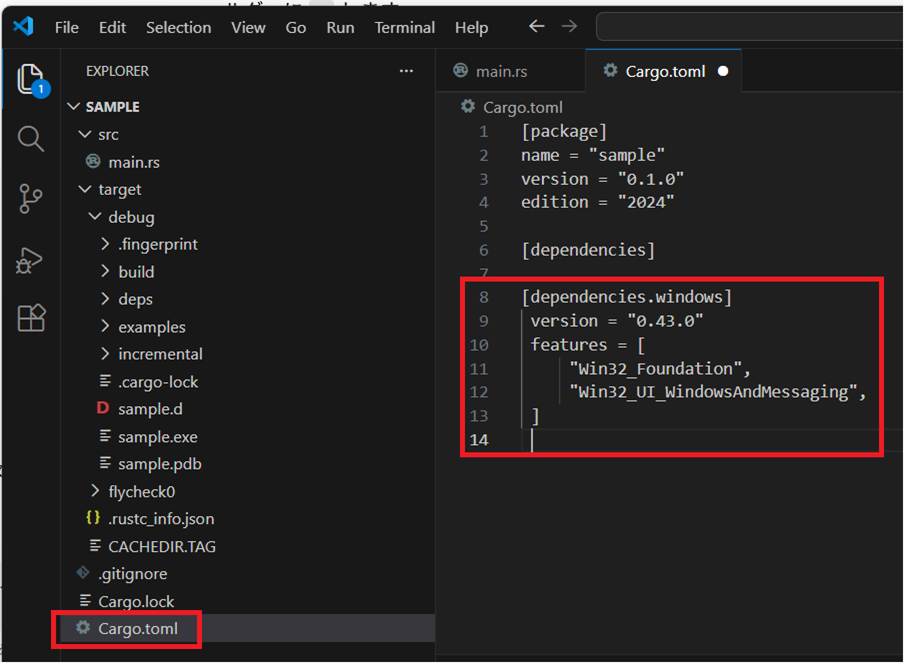Viewport: 908px width, 671px height.
Task: Open the Search view icon
Action: point(30,138)
